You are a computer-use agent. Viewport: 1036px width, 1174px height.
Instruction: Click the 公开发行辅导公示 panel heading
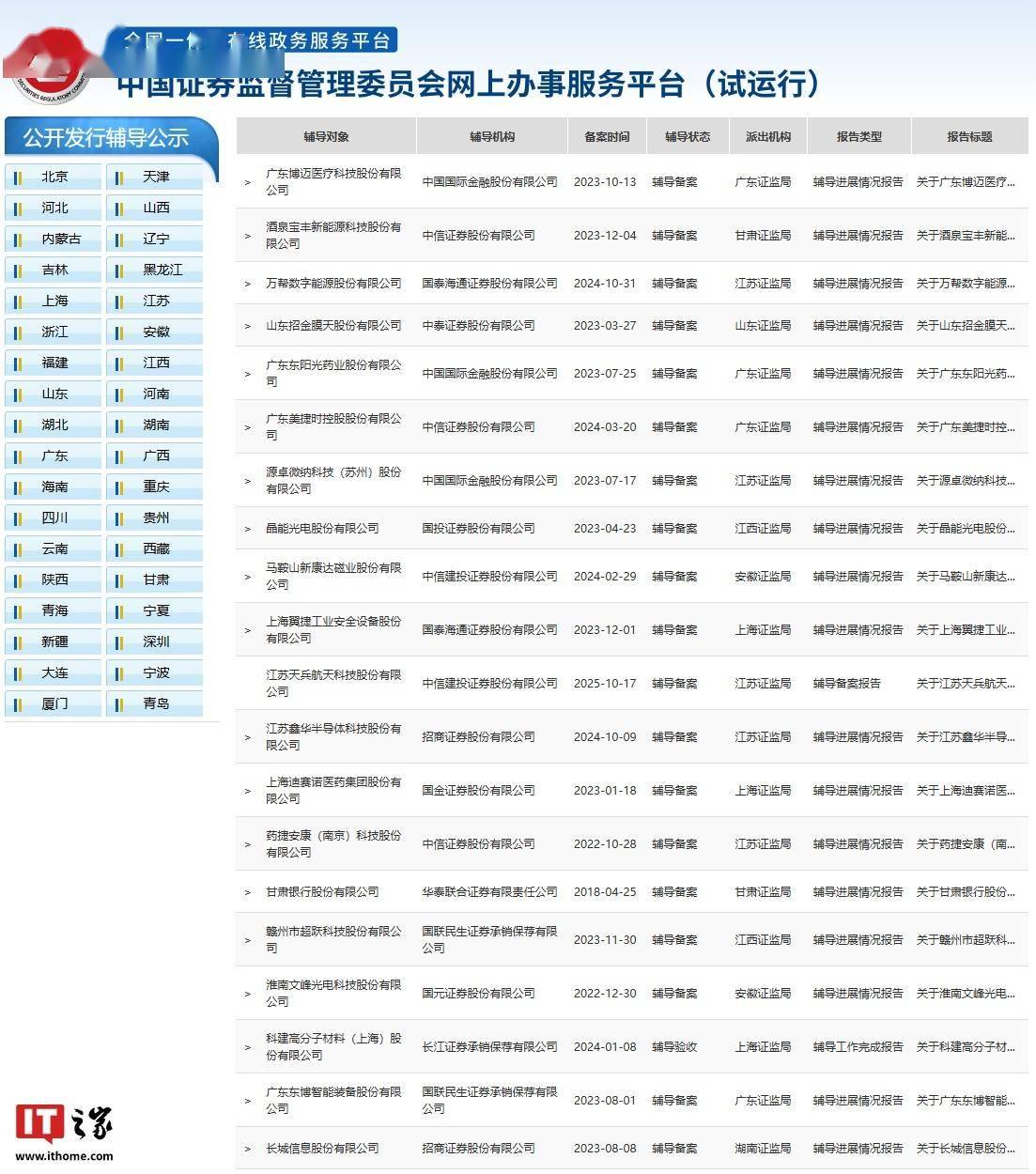[x=106, y=138]
